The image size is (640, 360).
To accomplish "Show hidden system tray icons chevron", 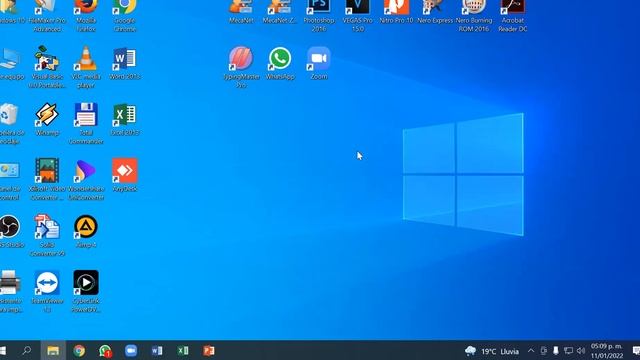I will point(531,351).
